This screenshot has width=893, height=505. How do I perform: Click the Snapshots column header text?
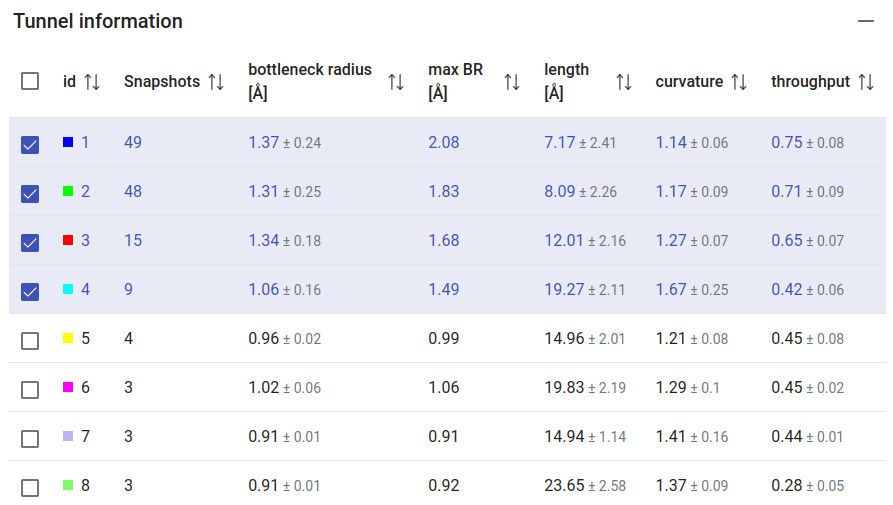[161, 82]
